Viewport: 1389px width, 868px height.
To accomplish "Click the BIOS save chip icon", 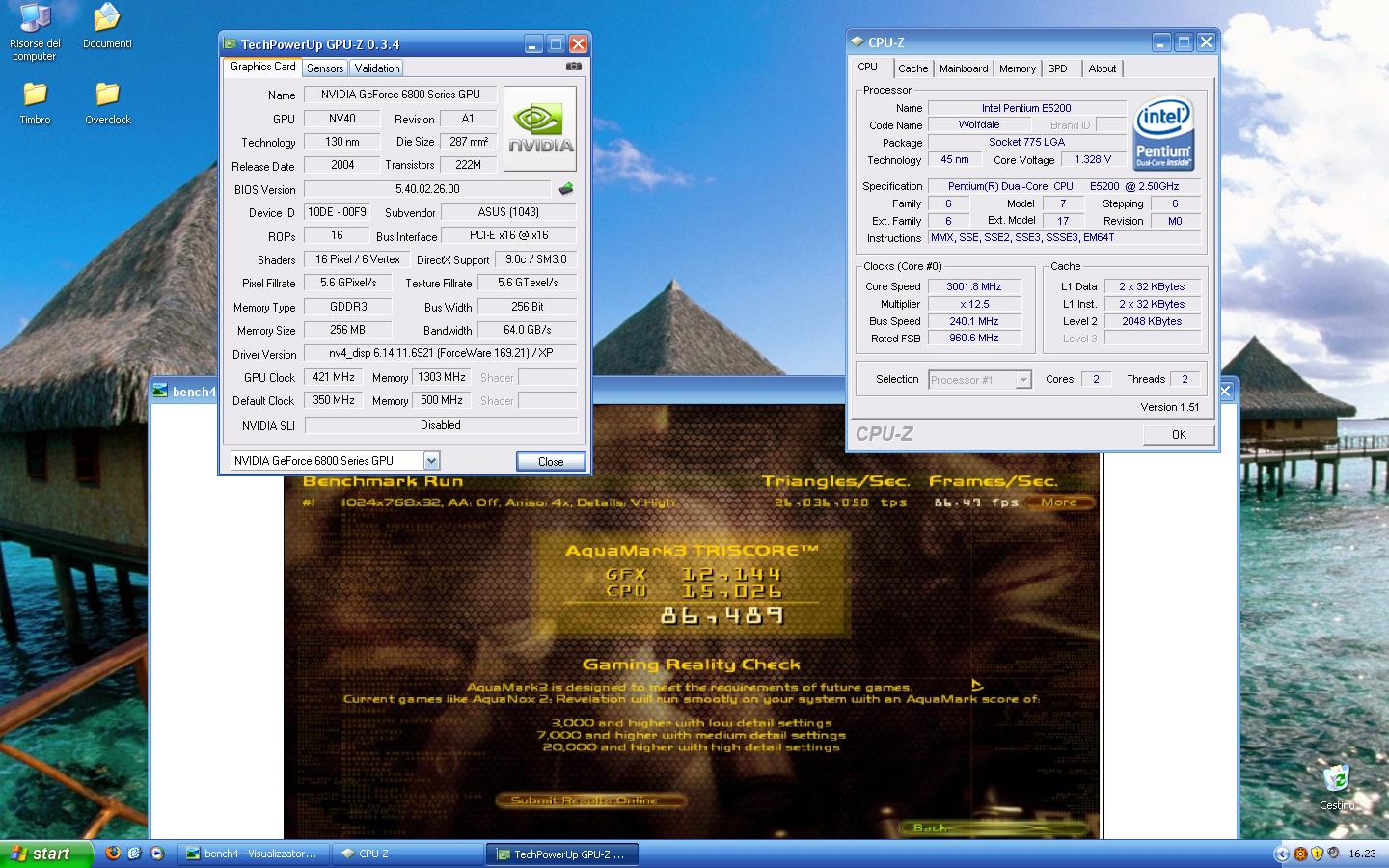I will click(x=566, y=189).
